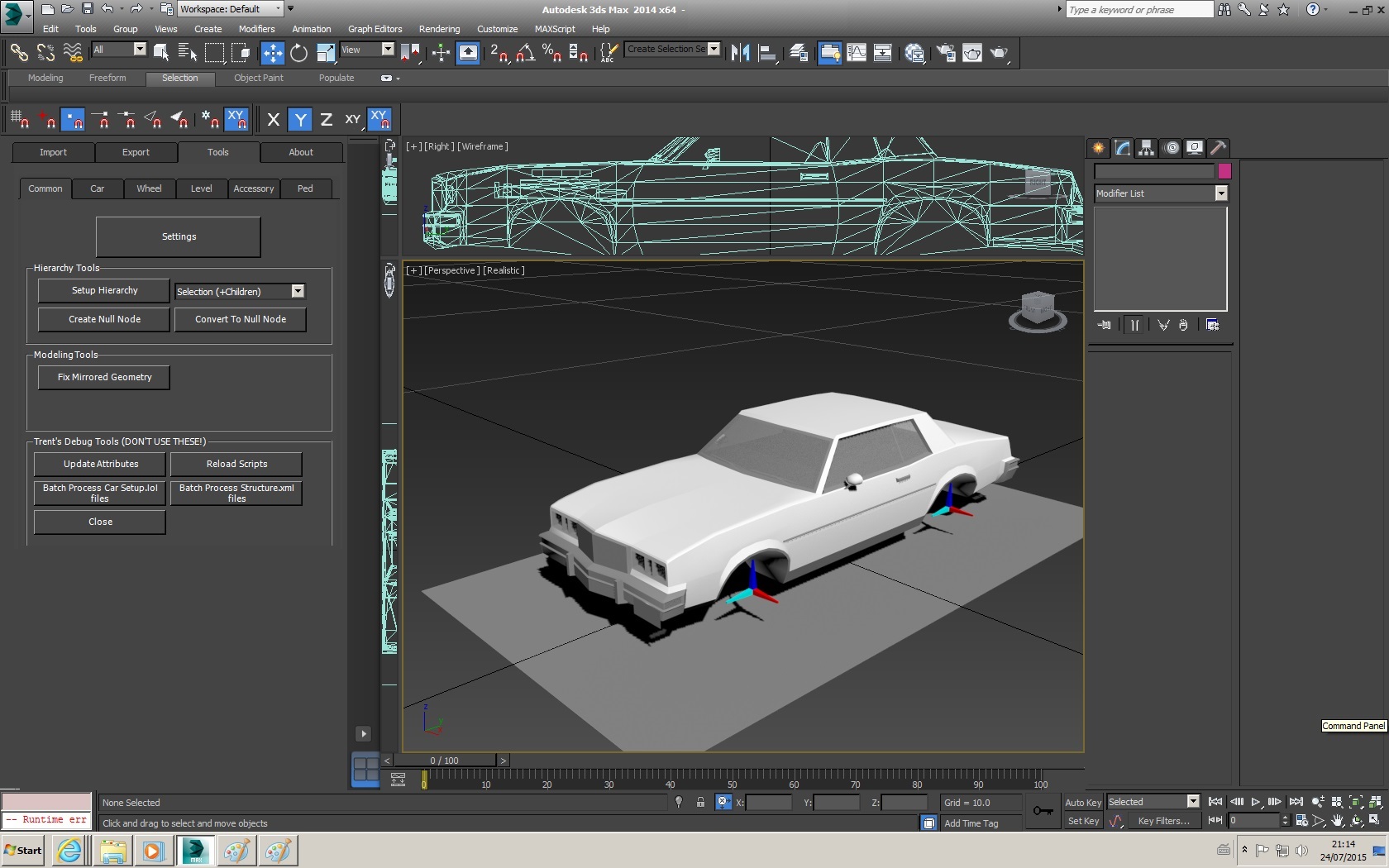Open the Utilities hammer panel tab
Viewport: 1389px width, 868px height.
tap(1218, 148)
